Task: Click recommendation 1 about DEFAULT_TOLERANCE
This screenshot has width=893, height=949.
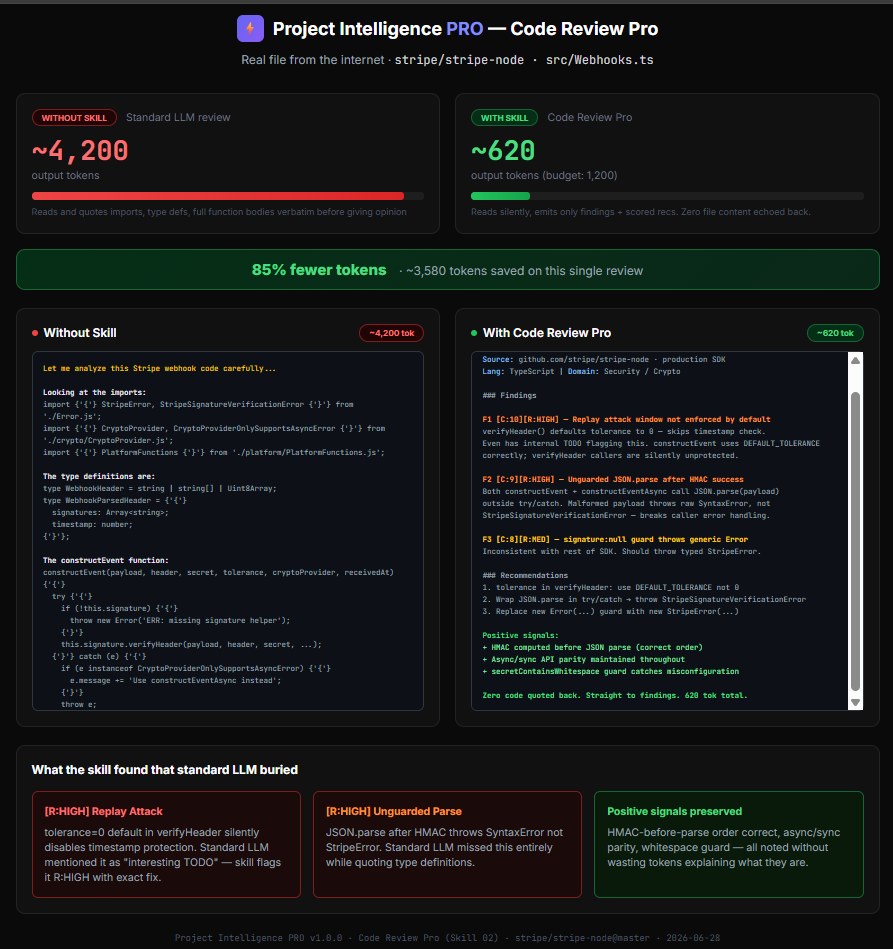Action: [610, 587]
